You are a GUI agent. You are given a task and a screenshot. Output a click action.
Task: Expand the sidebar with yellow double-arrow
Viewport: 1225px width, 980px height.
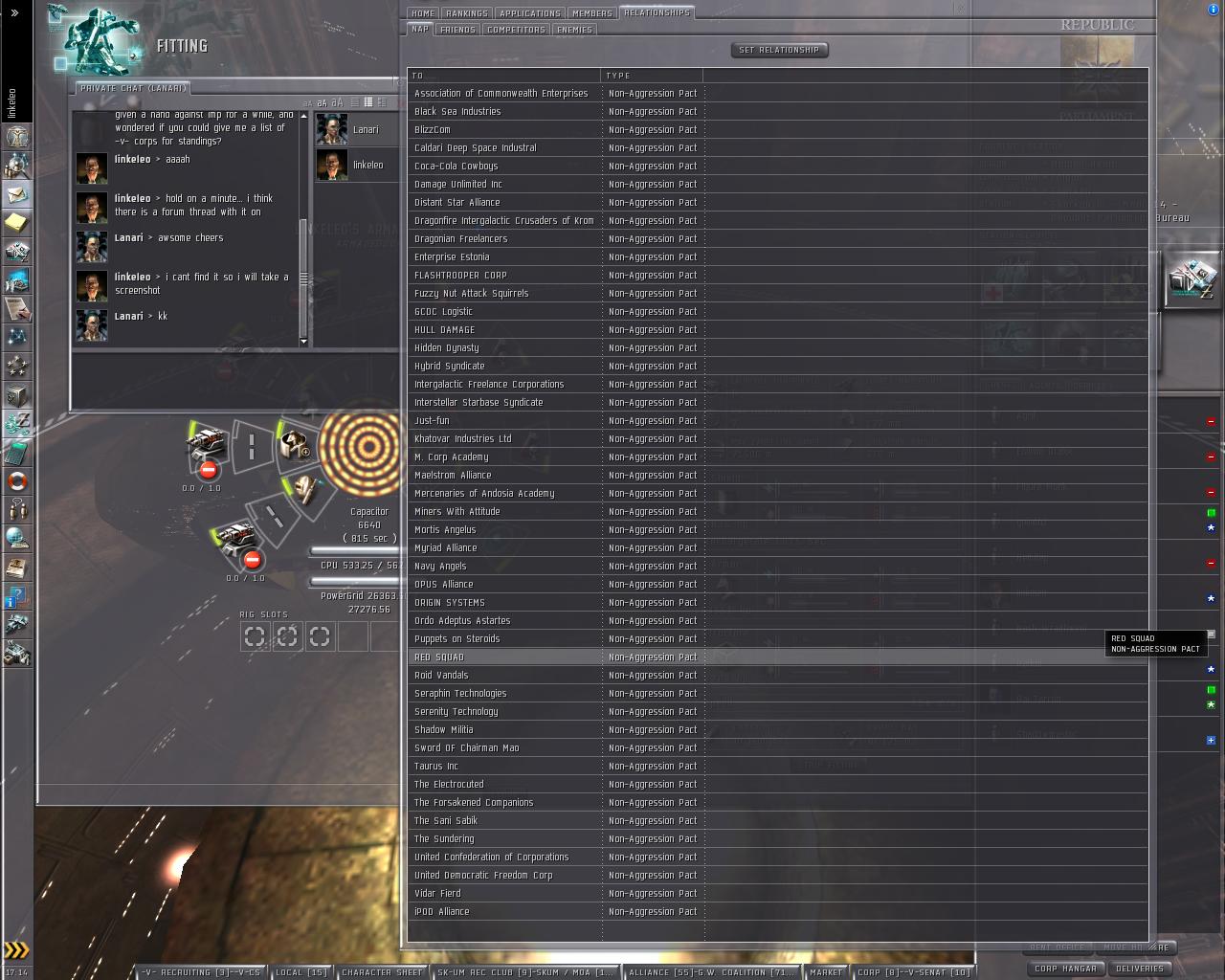[x=16, y=950]
